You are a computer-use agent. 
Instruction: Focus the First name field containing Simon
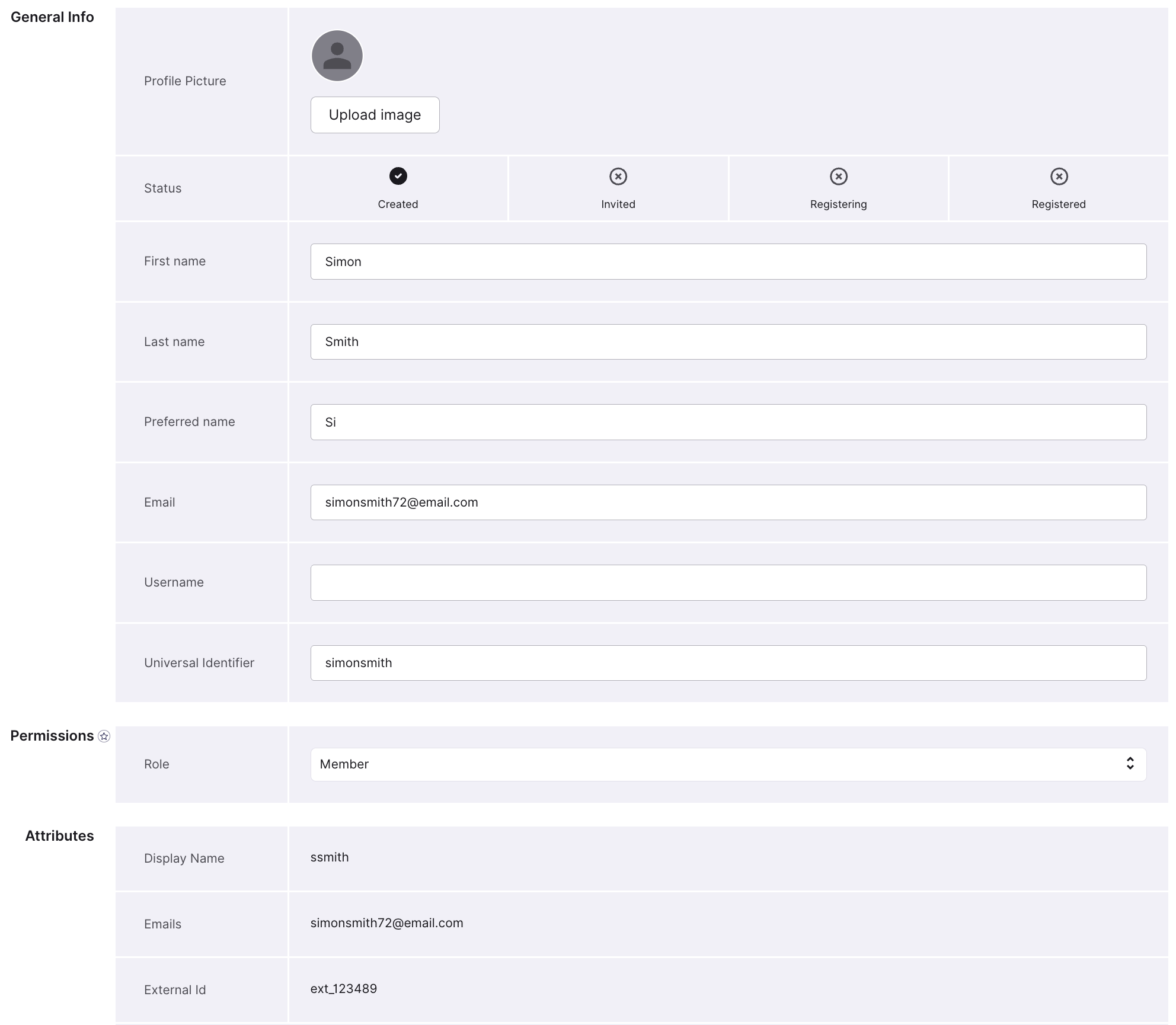(x=728, y=262)
